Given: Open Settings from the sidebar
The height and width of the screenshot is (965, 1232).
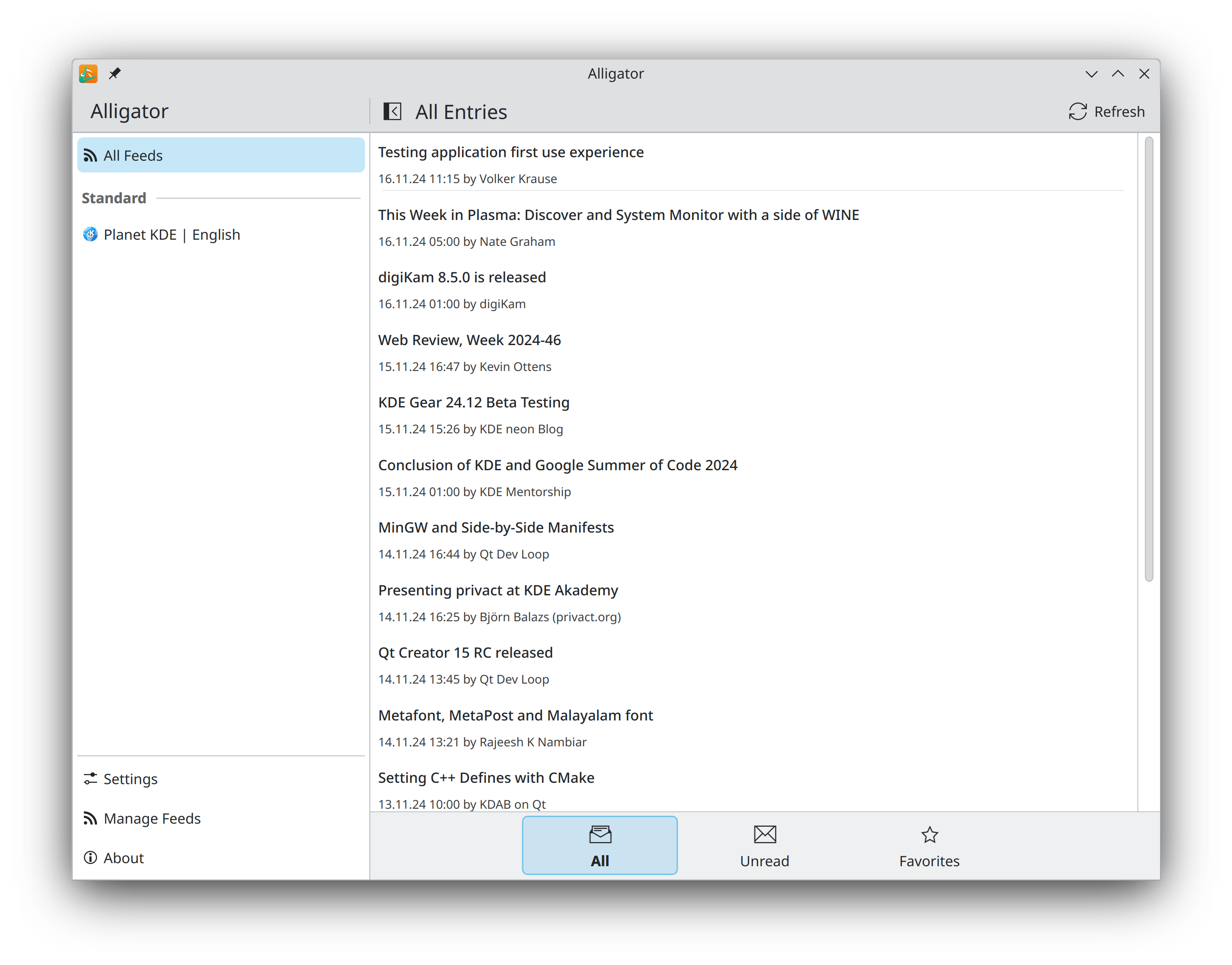Looking at the screenshot, I should (x=130, y=778).
